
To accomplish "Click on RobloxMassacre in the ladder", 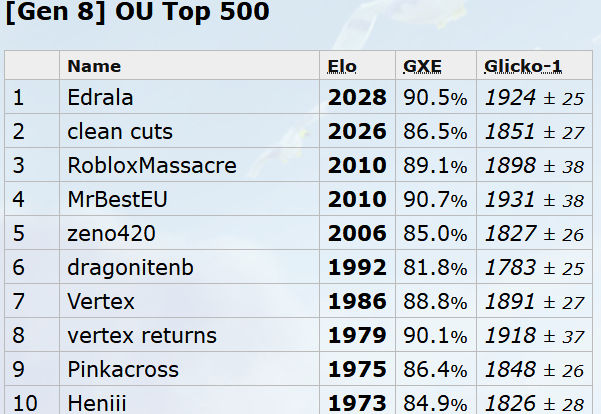I will [152, 166].
